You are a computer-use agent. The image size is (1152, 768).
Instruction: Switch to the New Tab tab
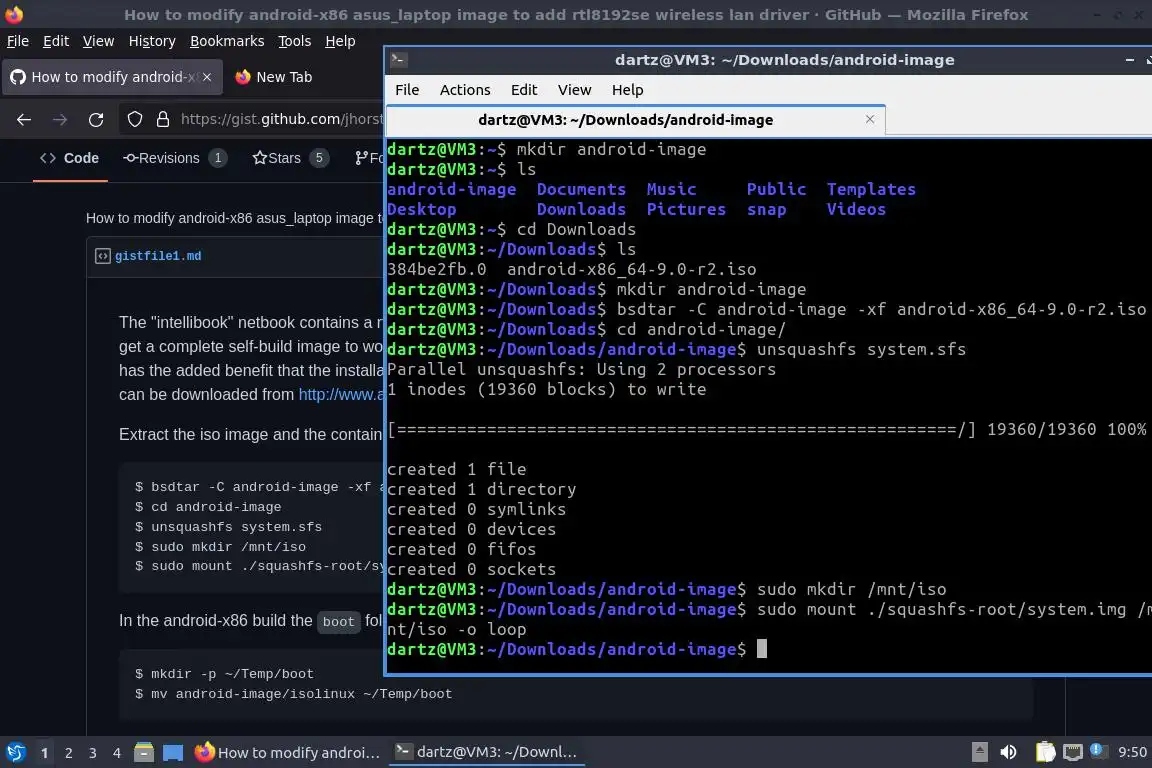click(x=273, y=77)
